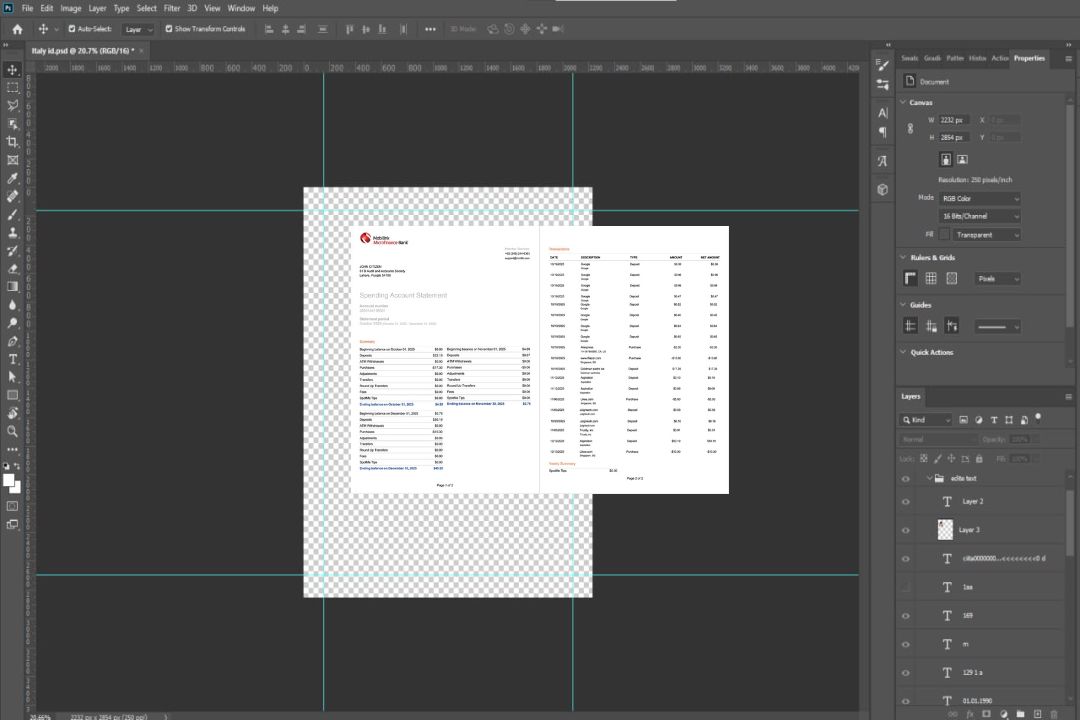This screenshot has height=720, width=1080.
Task: Switch to the Properties tab
Action: [x=1028, y=58]
